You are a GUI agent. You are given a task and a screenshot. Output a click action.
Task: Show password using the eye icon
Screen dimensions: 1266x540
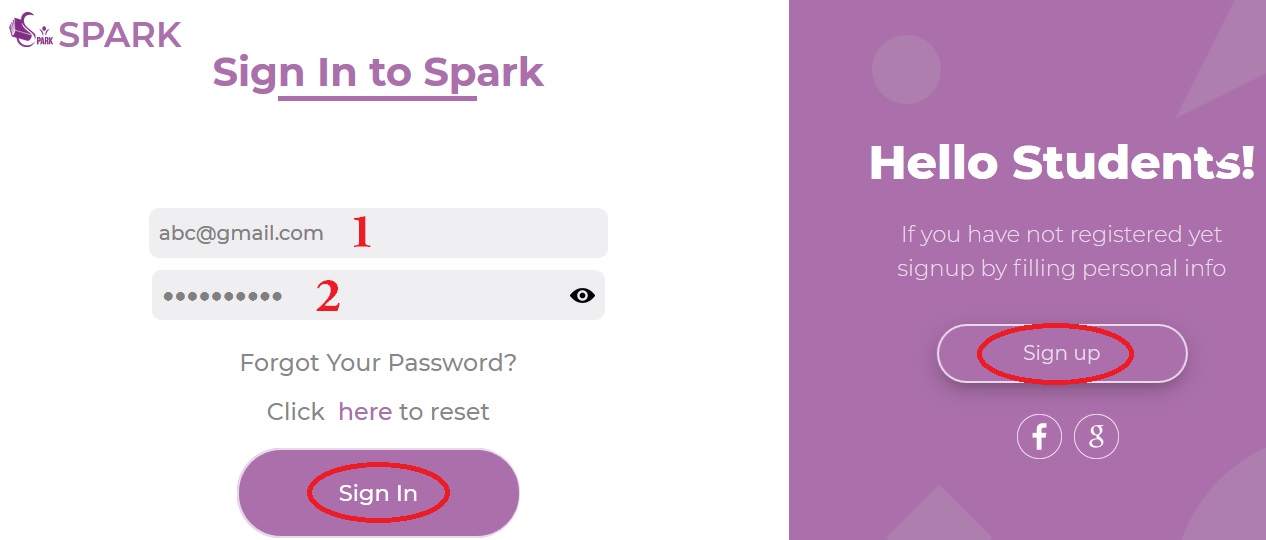582,295
